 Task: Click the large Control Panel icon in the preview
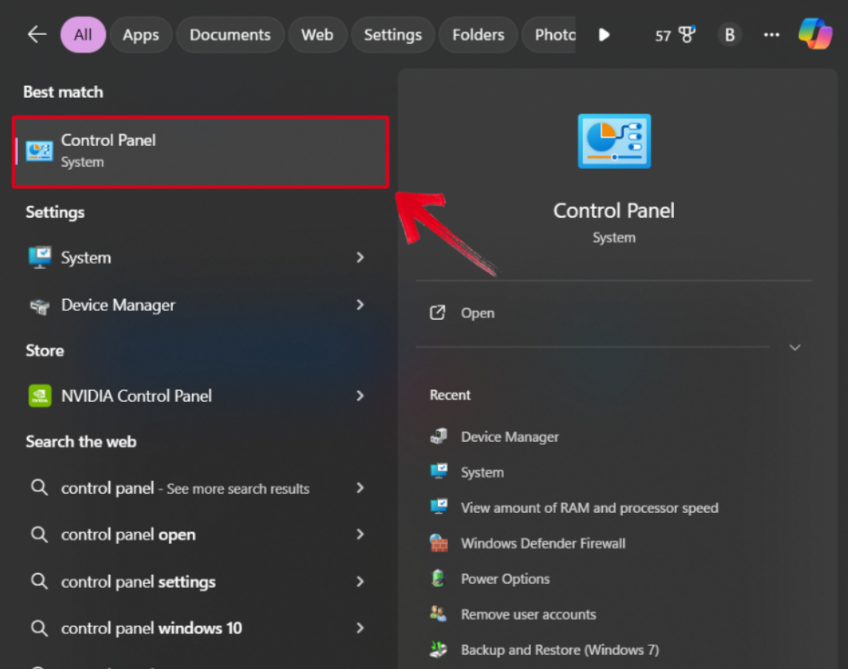point(614,141)
